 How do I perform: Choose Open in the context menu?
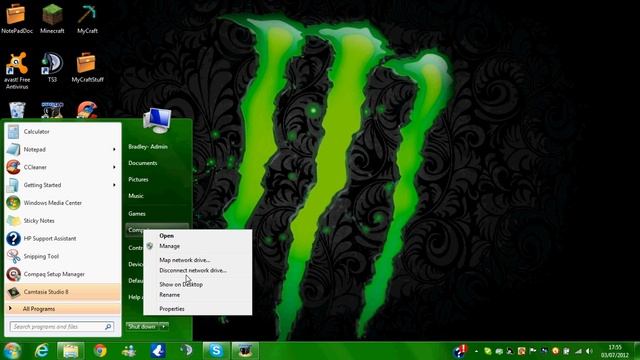click(167, 236)
